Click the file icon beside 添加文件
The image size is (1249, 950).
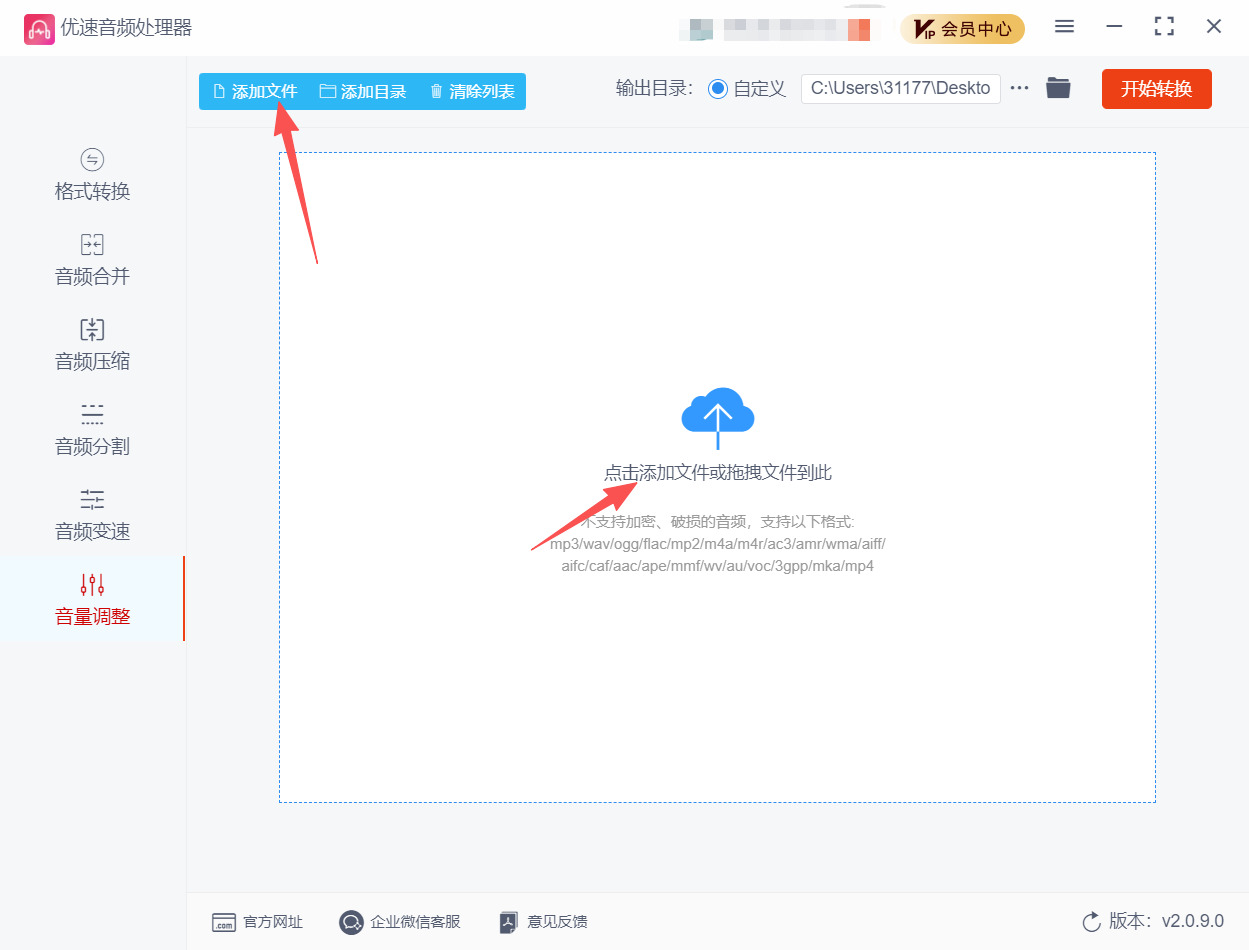pos(219,92)
